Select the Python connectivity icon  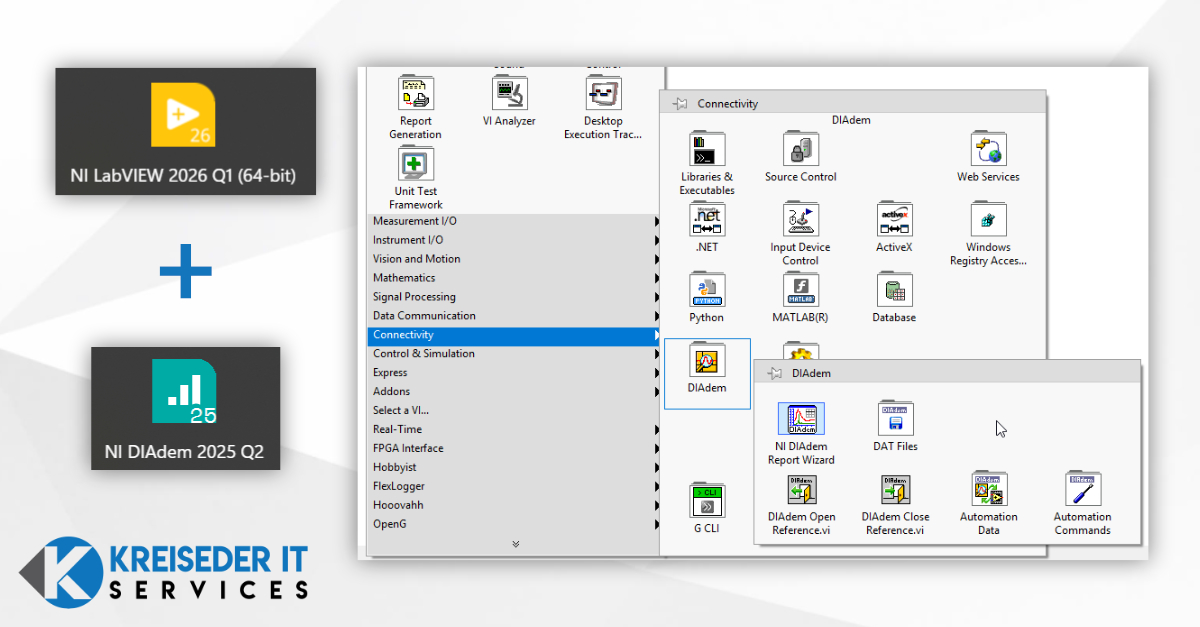pos(707,291)
